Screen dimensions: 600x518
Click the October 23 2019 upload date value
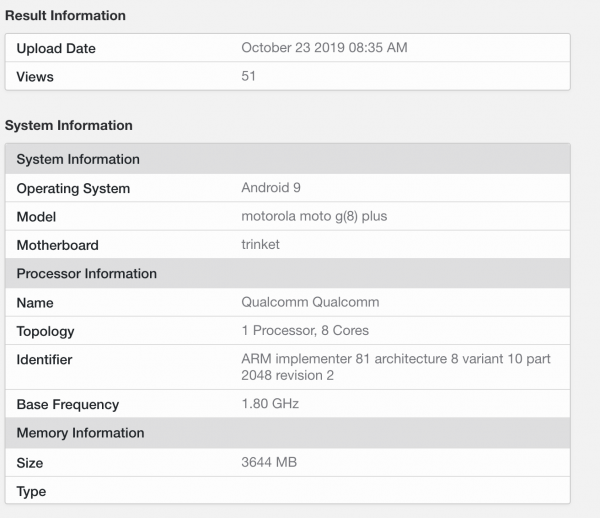click(324, 48)
